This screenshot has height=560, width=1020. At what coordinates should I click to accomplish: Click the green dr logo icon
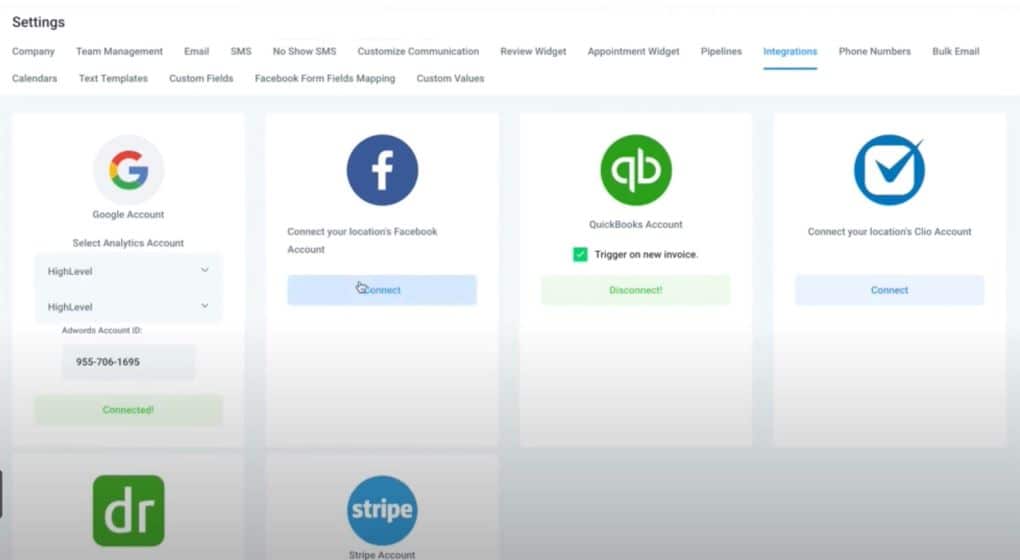pyautogui.click(x=129, y=511)
